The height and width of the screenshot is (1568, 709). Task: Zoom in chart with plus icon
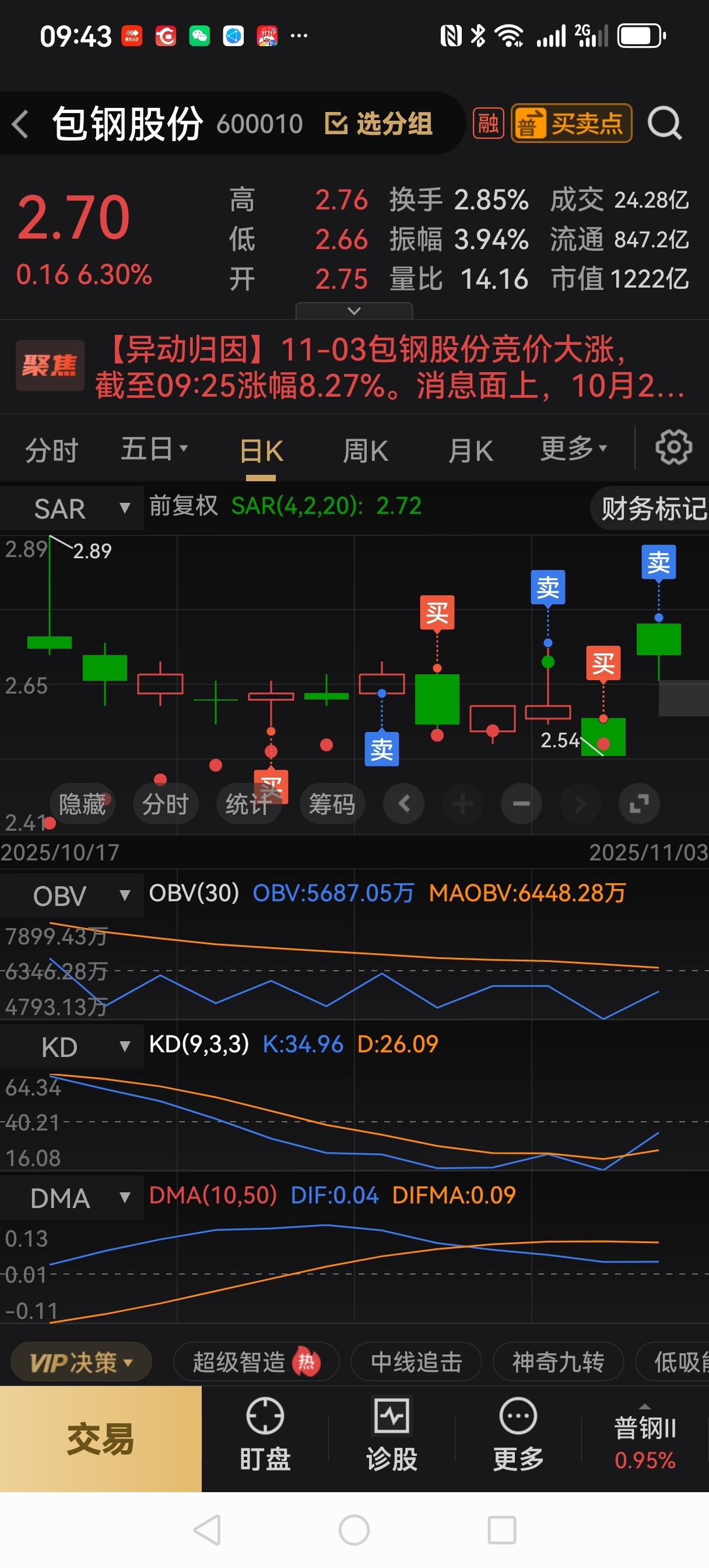tap(462, 804)
